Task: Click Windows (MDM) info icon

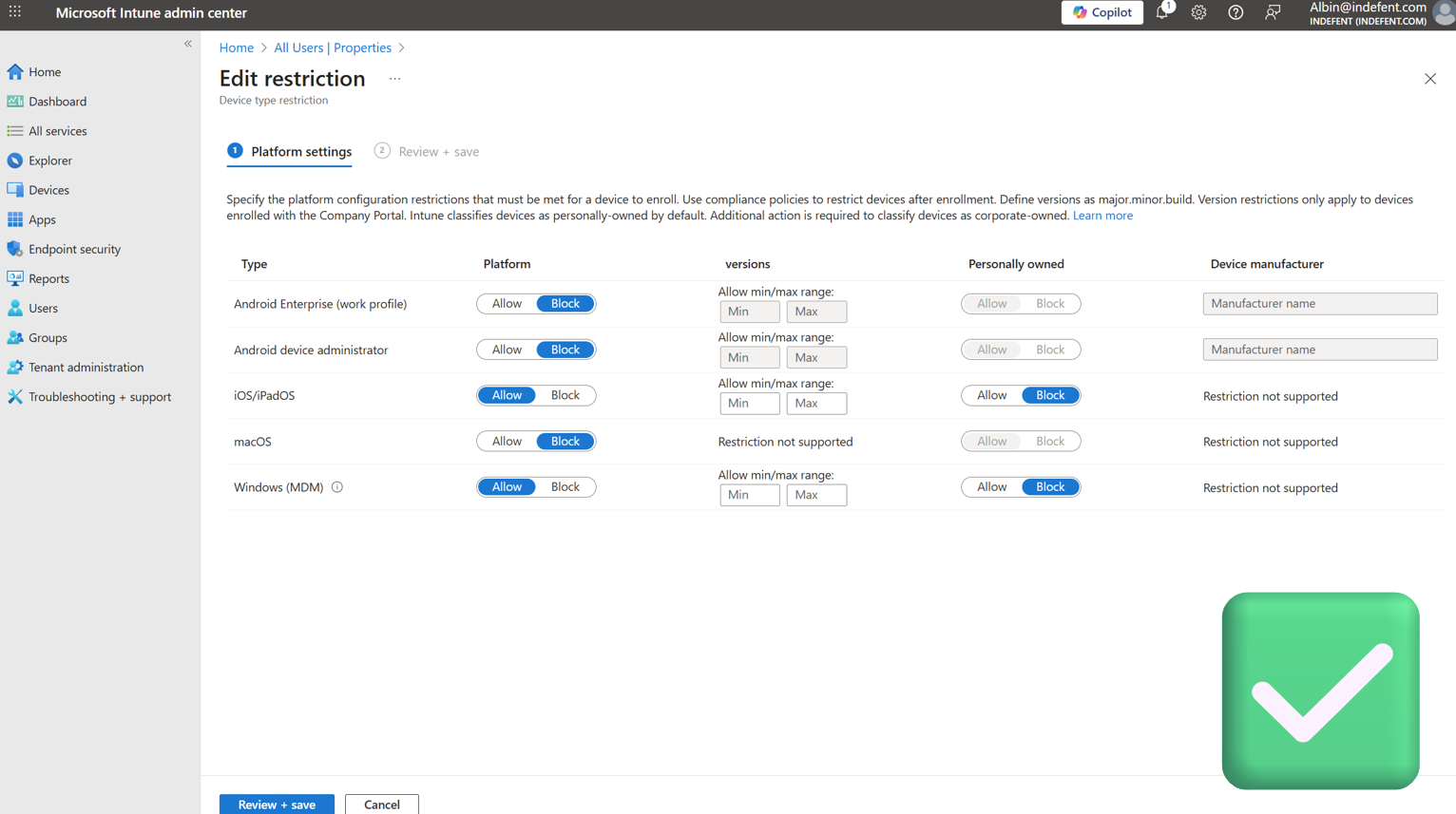Action: point(337,487)
